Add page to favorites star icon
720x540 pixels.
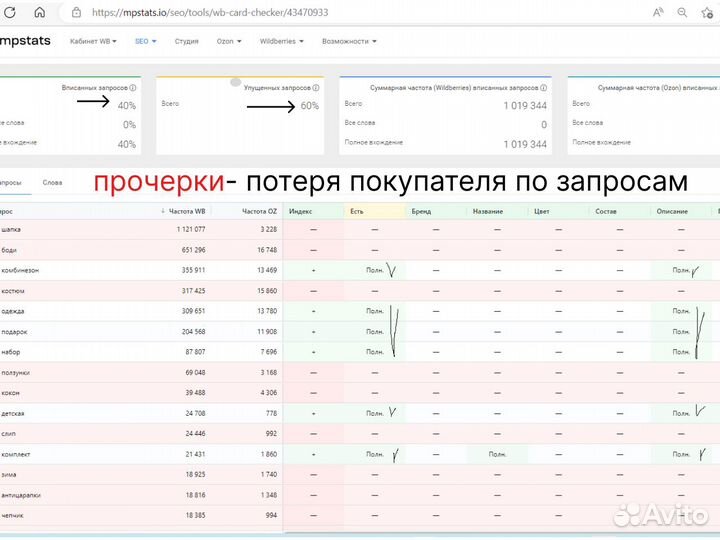coord(707,12)
